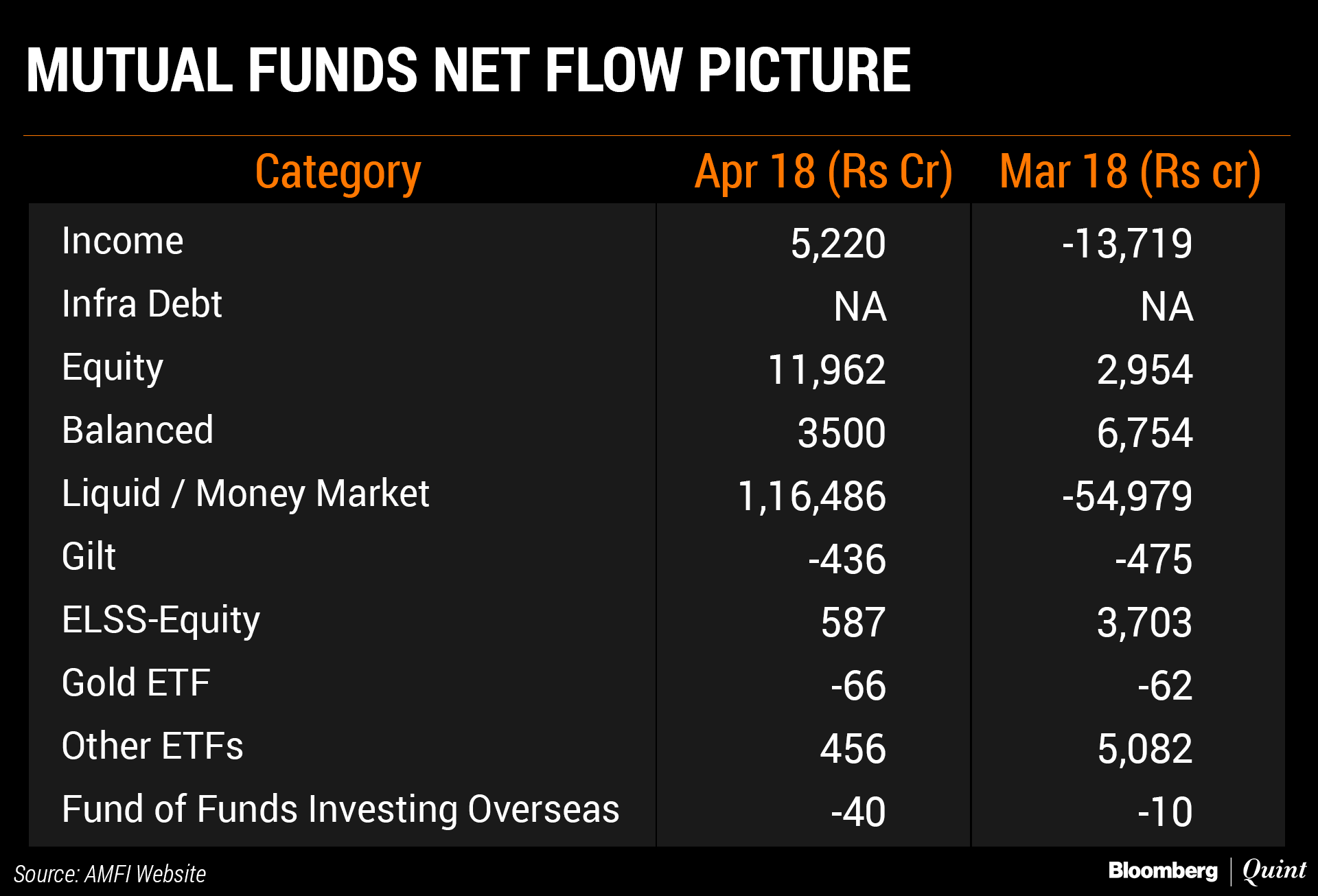Click the Infra Debt row label
The width and height of the screenshot is (1318, 896).
pyautogui.click(x=142, y=304)
